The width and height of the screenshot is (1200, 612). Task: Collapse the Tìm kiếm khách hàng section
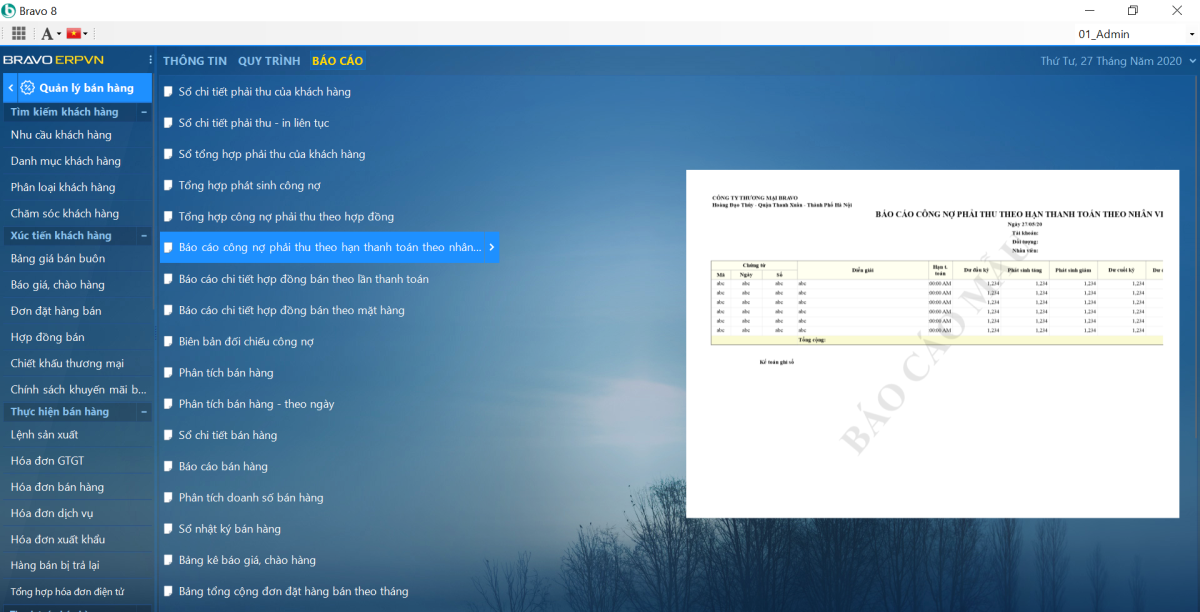tap(145, 113)
